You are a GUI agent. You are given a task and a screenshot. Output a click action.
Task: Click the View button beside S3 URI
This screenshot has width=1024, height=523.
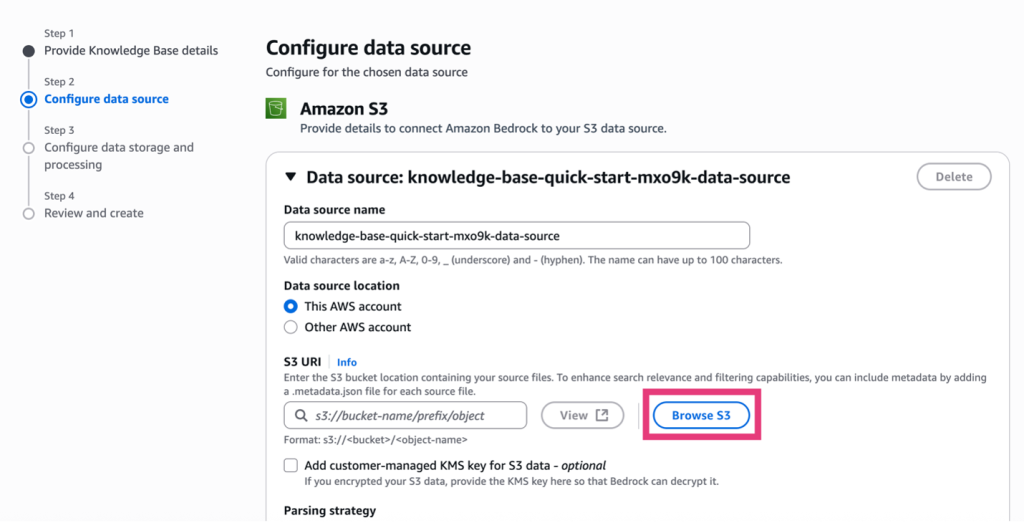[x=582, y=415]
